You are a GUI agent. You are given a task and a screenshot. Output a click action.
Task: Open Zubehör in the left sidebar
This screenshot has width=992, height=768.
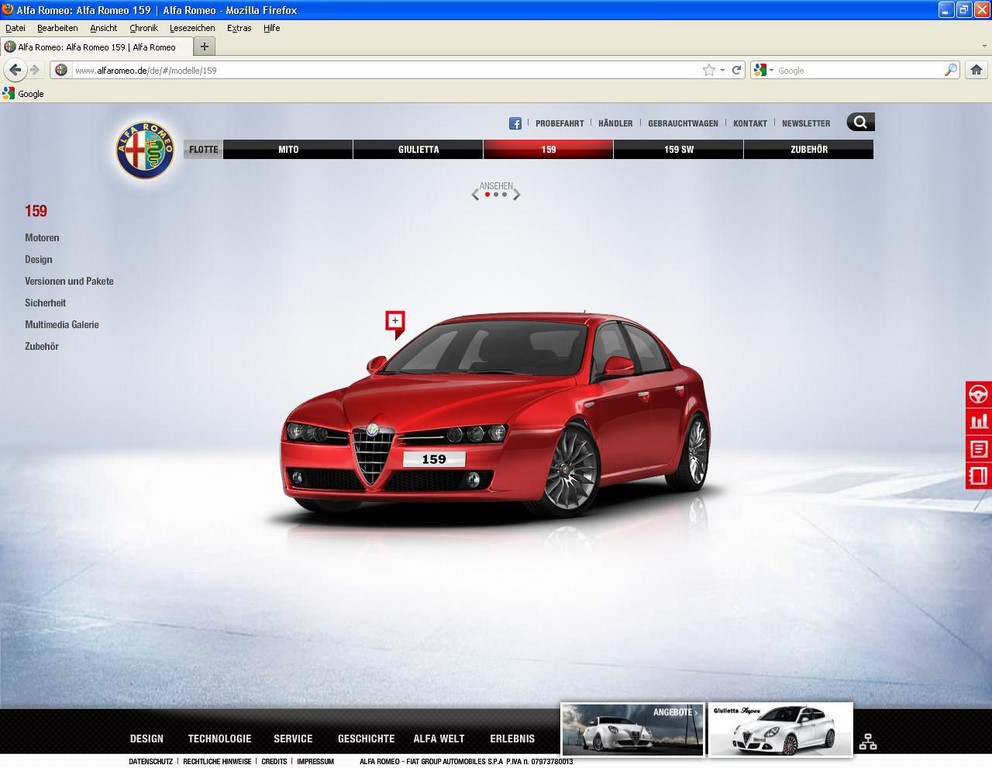pos(42,346)
